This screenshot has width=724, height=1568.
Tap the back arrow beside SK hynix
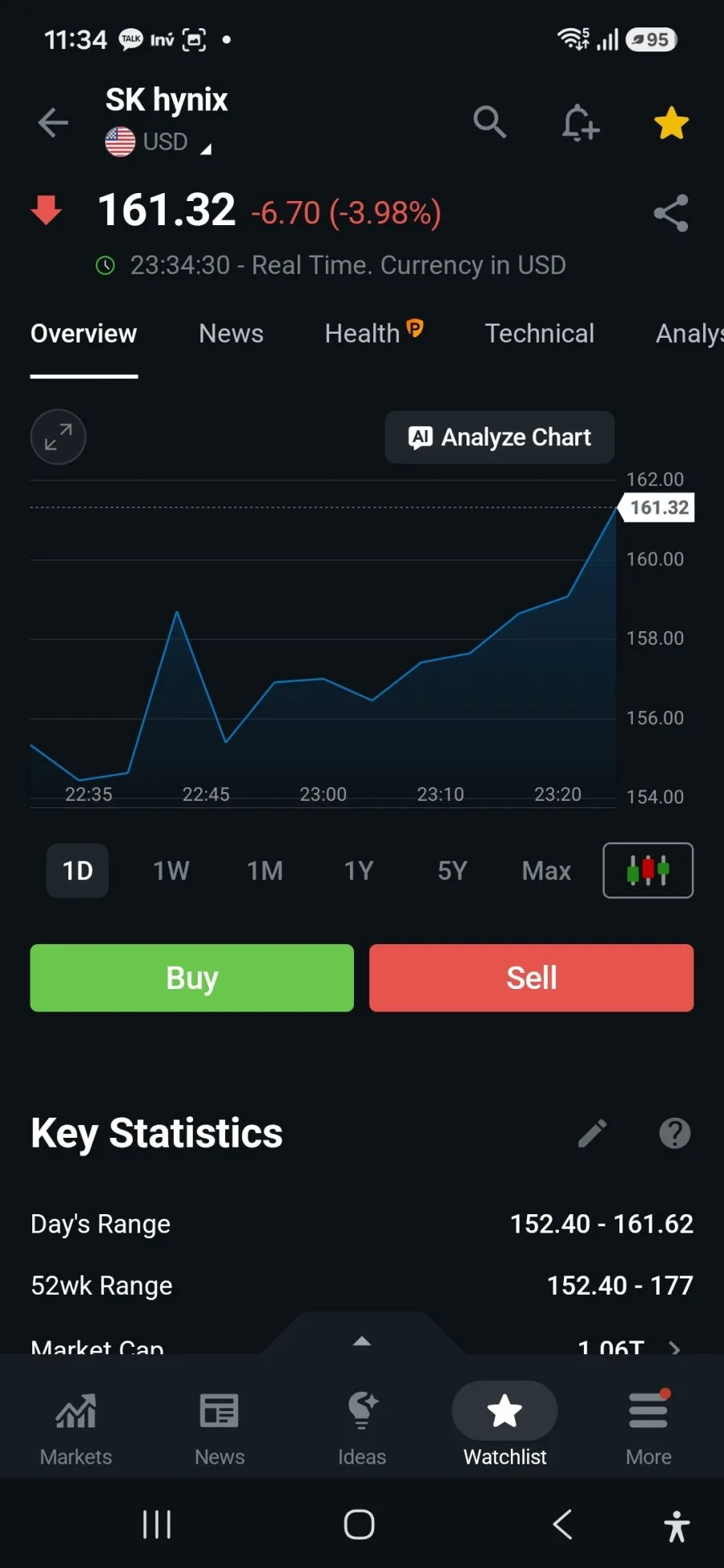pos(53,123)
